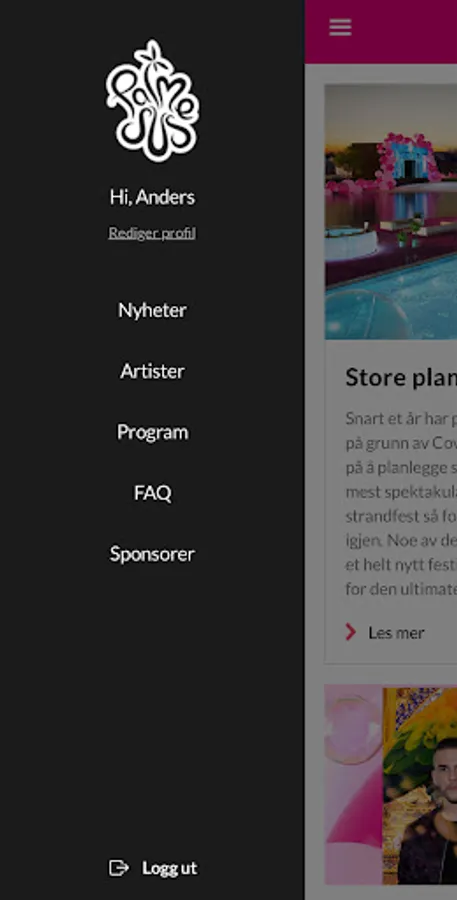Click the magenta top header bar

pos(381,32)
